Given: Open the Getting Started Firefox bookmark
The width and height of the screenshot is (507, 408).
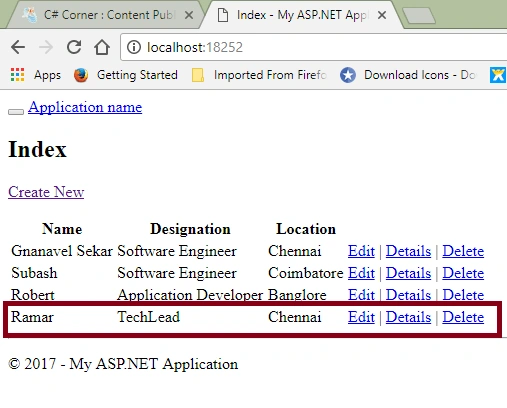Looking at the screenshot, I should pyautogui.click(x=126, y=75).
